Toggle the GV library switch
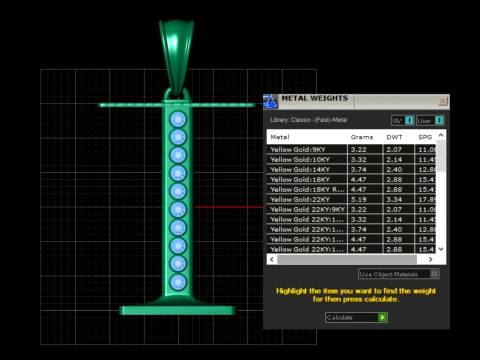 tap(403, 120)
